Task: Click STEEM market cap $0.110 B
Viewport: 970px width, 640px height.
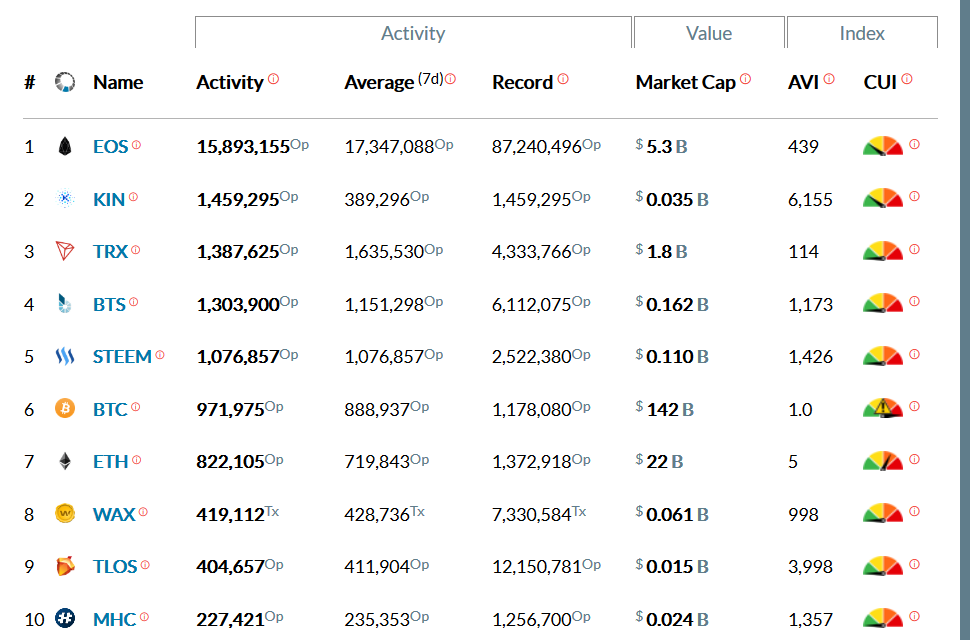Action: (672, 357)
